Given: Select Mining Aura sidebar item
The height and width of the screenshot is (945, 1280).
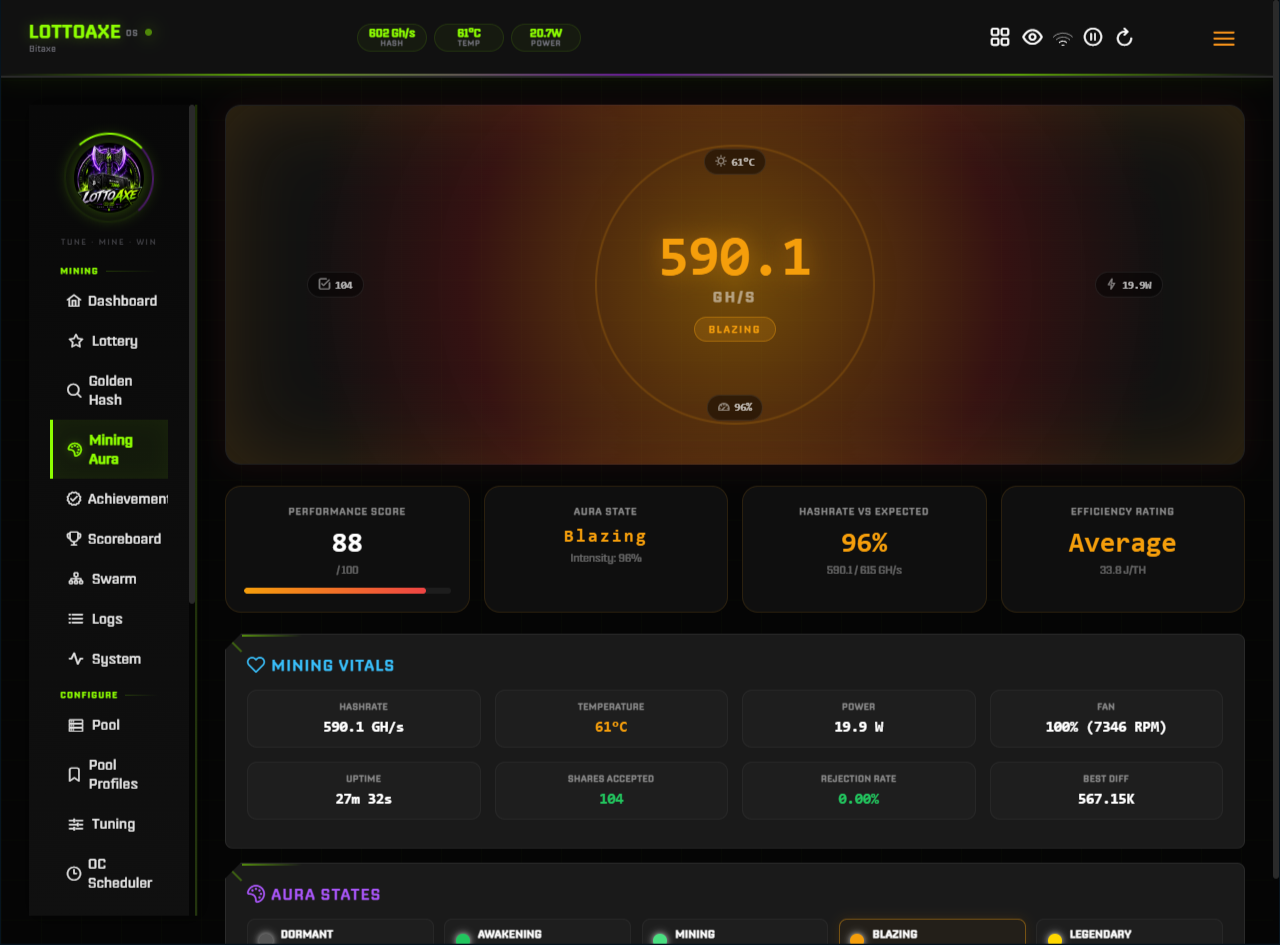Looking at the screenshot, I should point(109,449).
